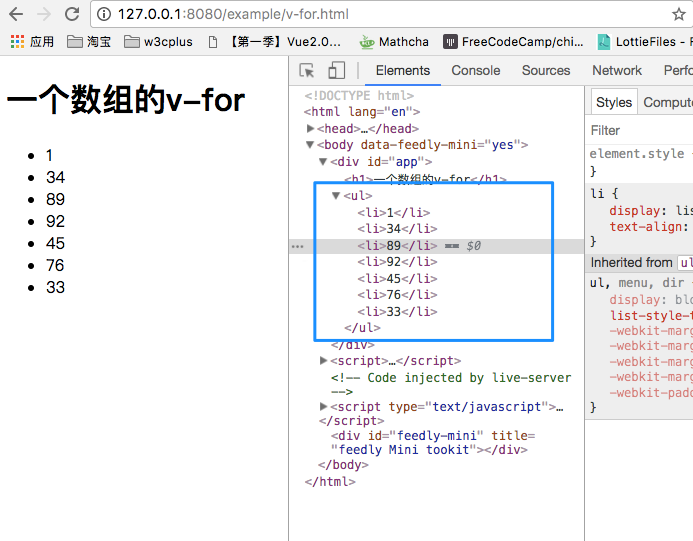Click the li selector in Styles
The image size is (693, 541).
click(597, 193)
